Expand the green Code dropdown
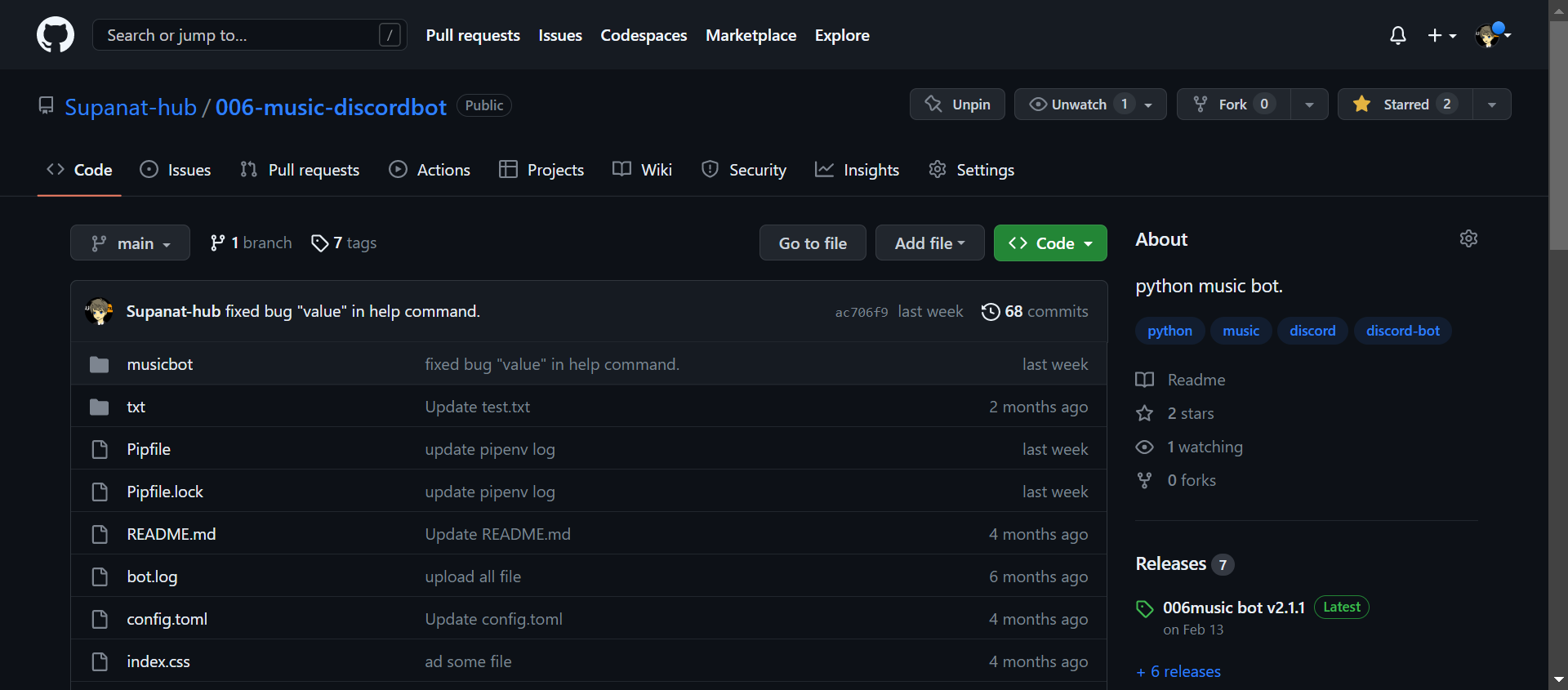 tap(1050, 243)
